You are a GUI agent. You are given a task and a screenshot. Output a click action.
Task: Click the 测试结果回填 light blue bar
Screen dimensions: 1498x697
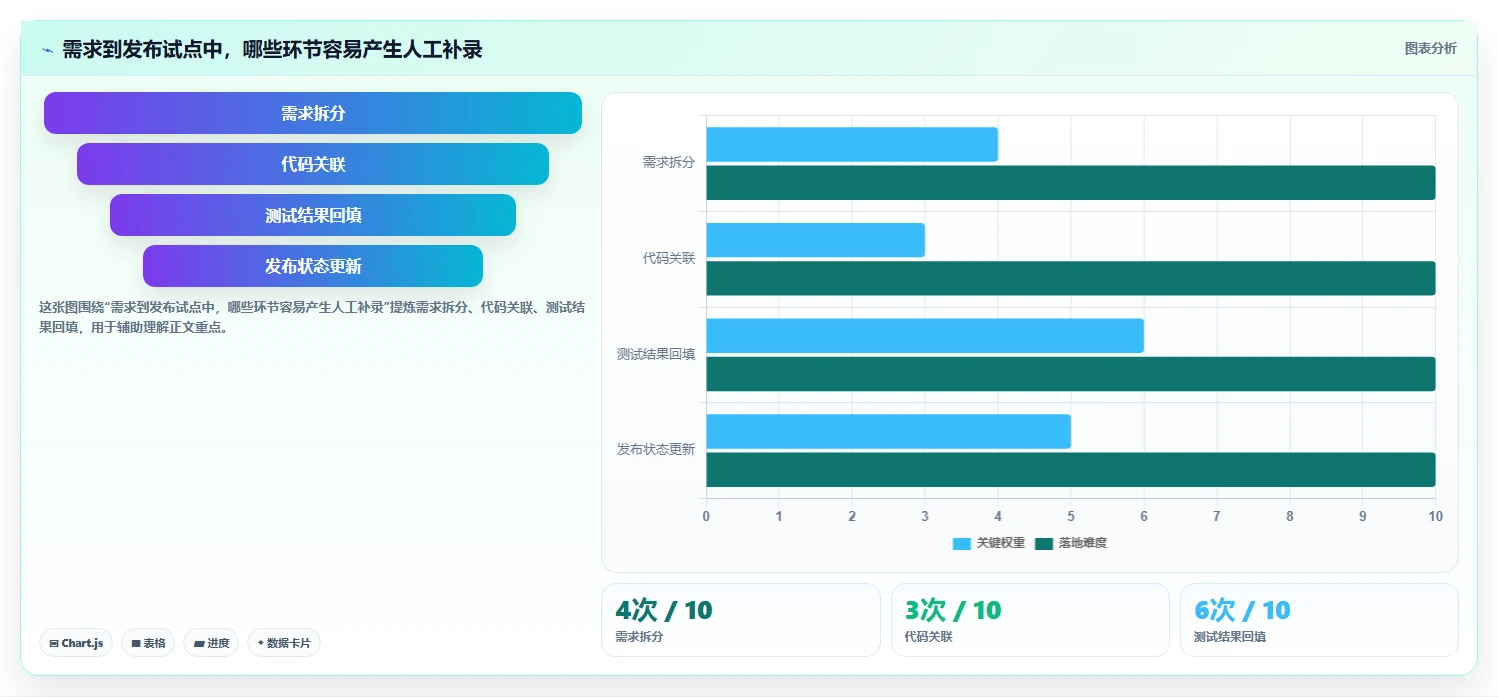tap(925, 336)
